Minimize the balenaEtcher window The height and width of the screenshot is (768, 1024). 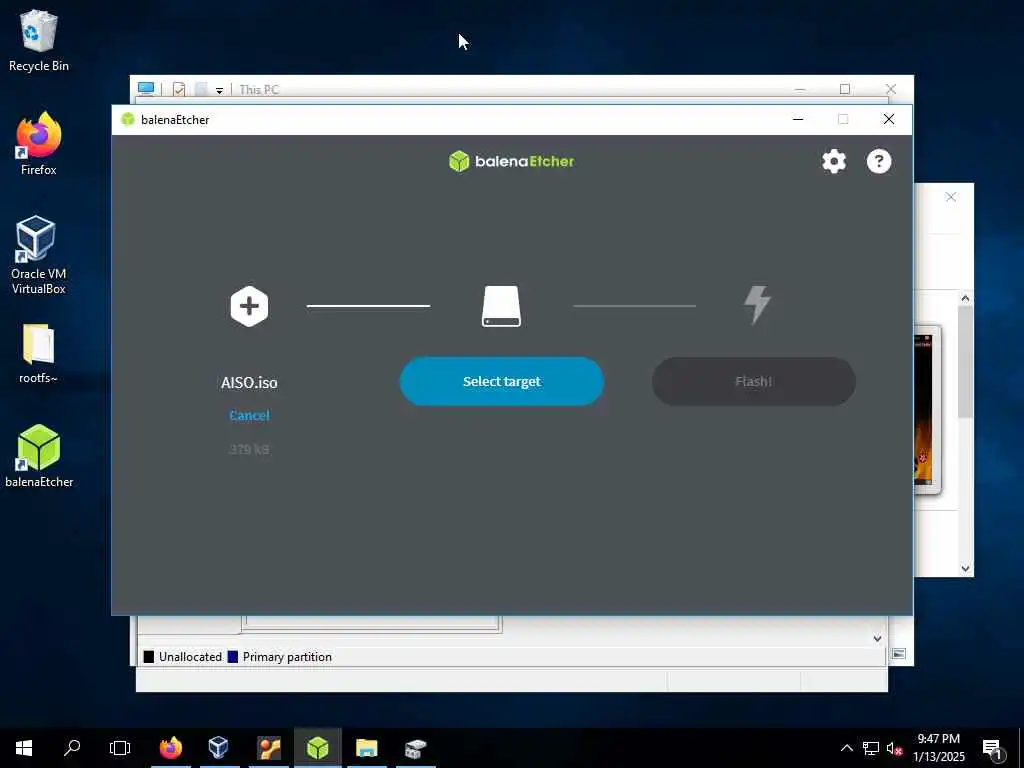[798, 120]
